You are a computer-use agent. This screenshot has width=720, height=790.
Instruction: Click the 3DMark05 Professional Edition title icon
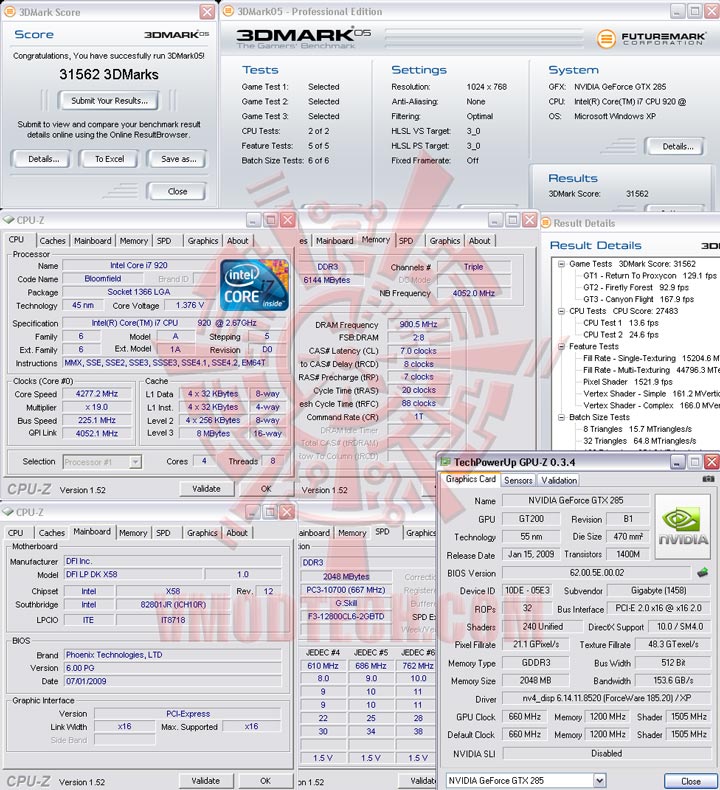coord(228,11)
